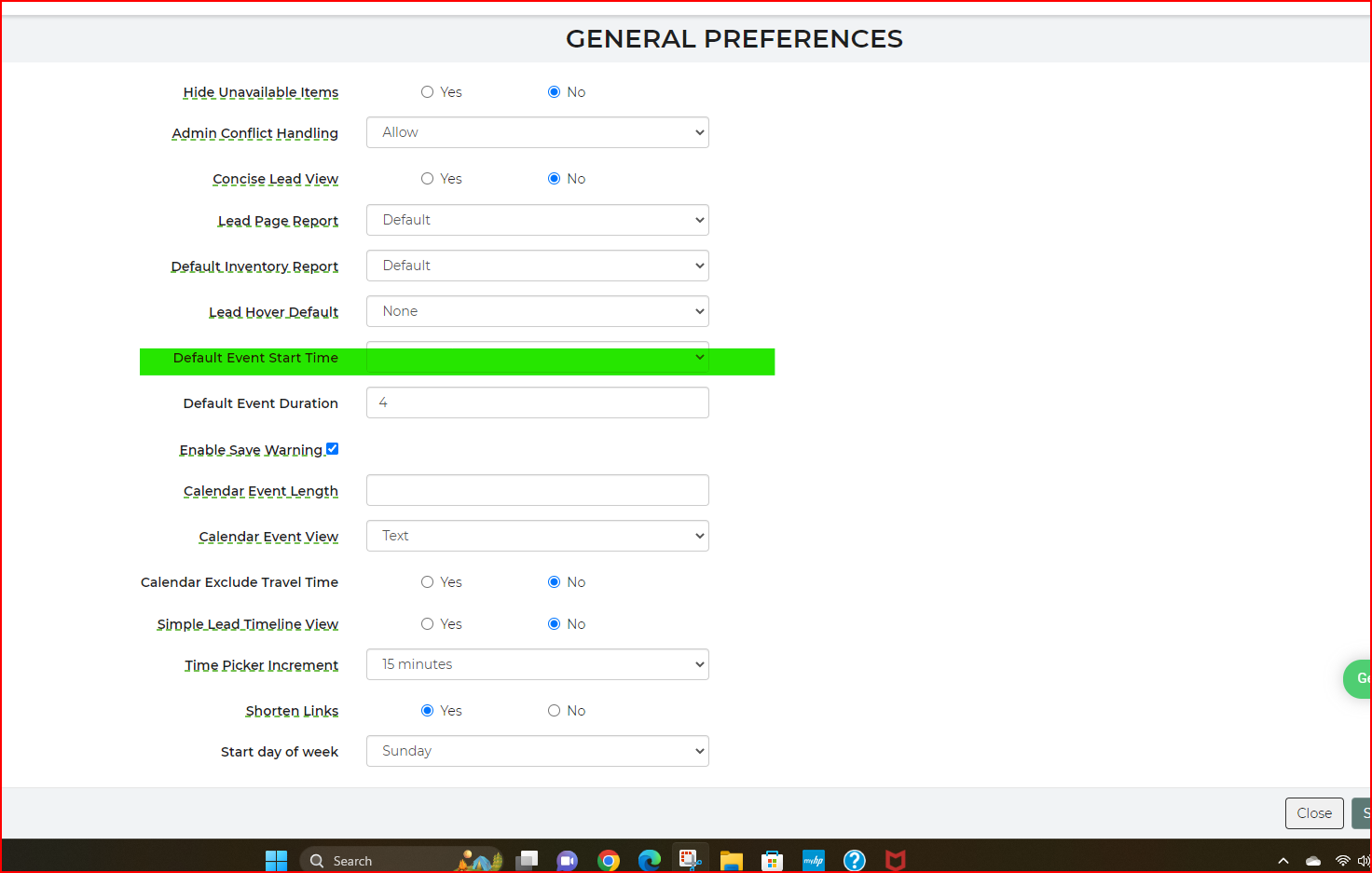Screen dimensions: 1372x873
Task: Open Google Chrome from the taskbar
Action: (x=609, y=860)
